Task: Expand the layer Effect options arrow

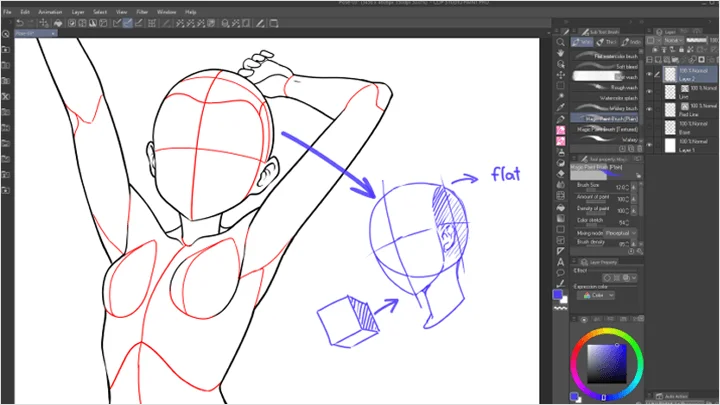Action: [636, 278]
